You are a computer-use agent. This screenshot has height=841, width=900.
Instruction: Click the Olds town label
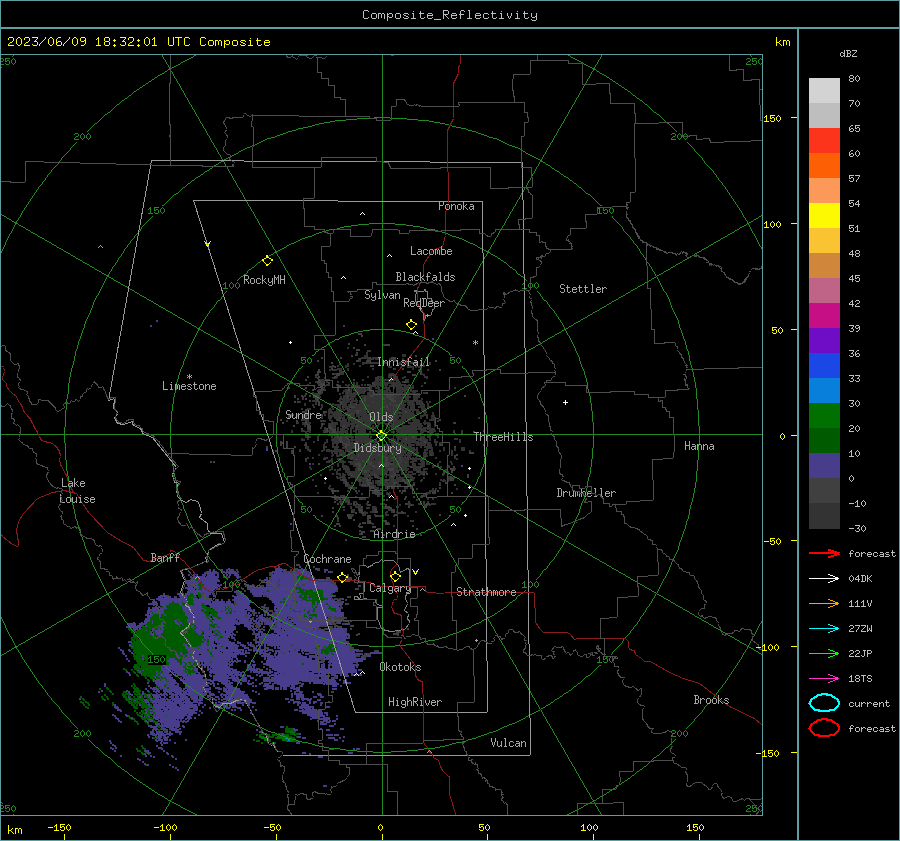pos(381,417)
